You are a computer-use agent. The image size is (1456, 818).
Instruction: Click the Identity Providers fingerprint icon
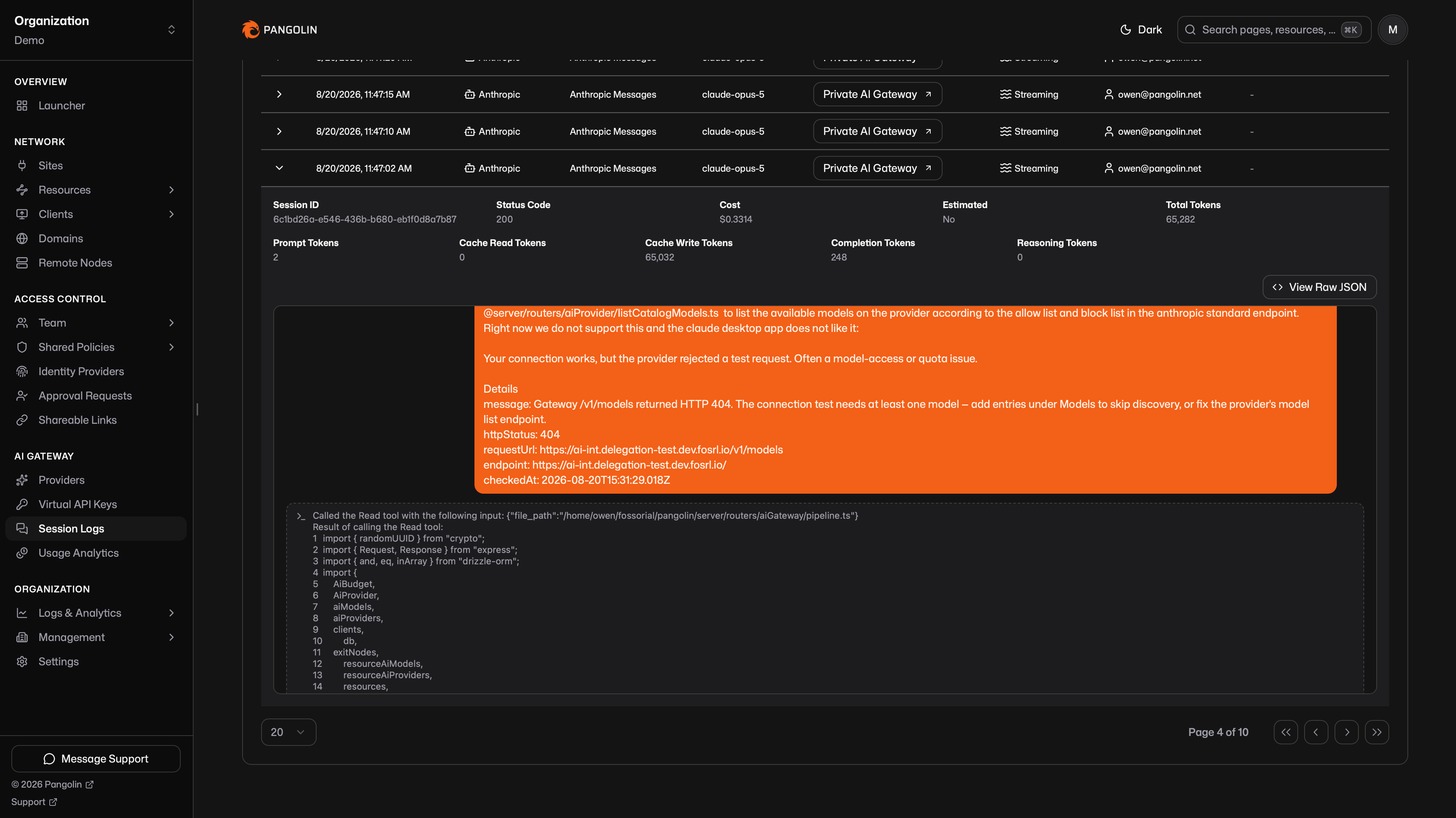click(x=22, y=372)
